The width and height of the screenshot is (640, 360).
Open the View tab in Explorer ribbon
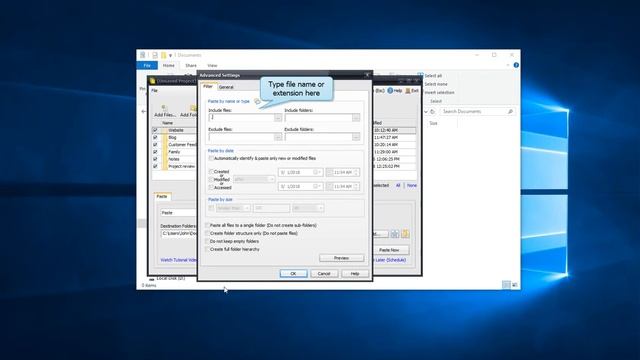click(x=212, y=65)
